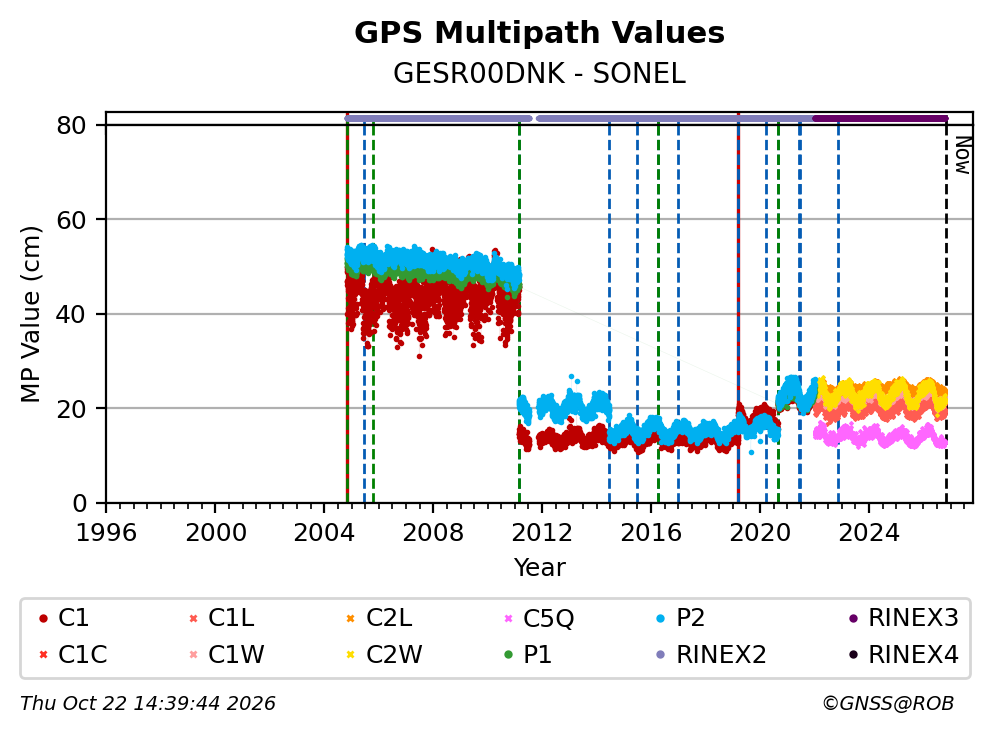
Task: Click the 80 tick label on the y-axis
Action: click(x=71, y=126)
